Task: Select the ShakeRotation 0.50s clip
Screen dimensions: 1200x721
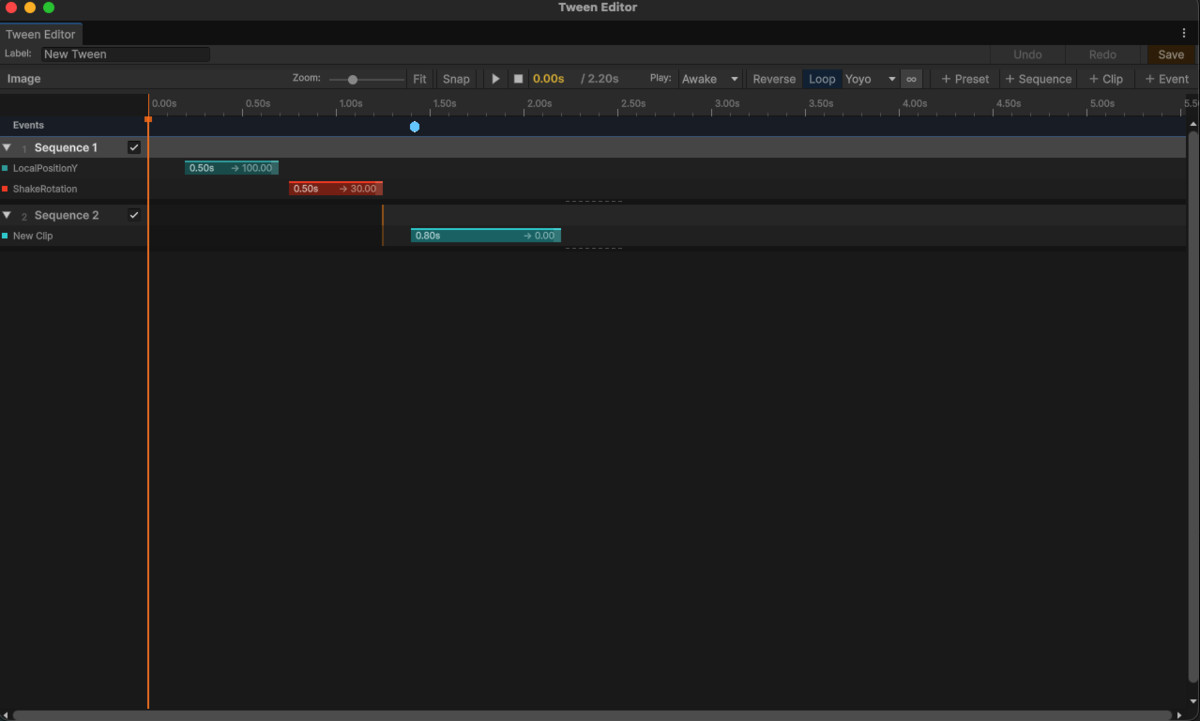Action: pos(336,189)
